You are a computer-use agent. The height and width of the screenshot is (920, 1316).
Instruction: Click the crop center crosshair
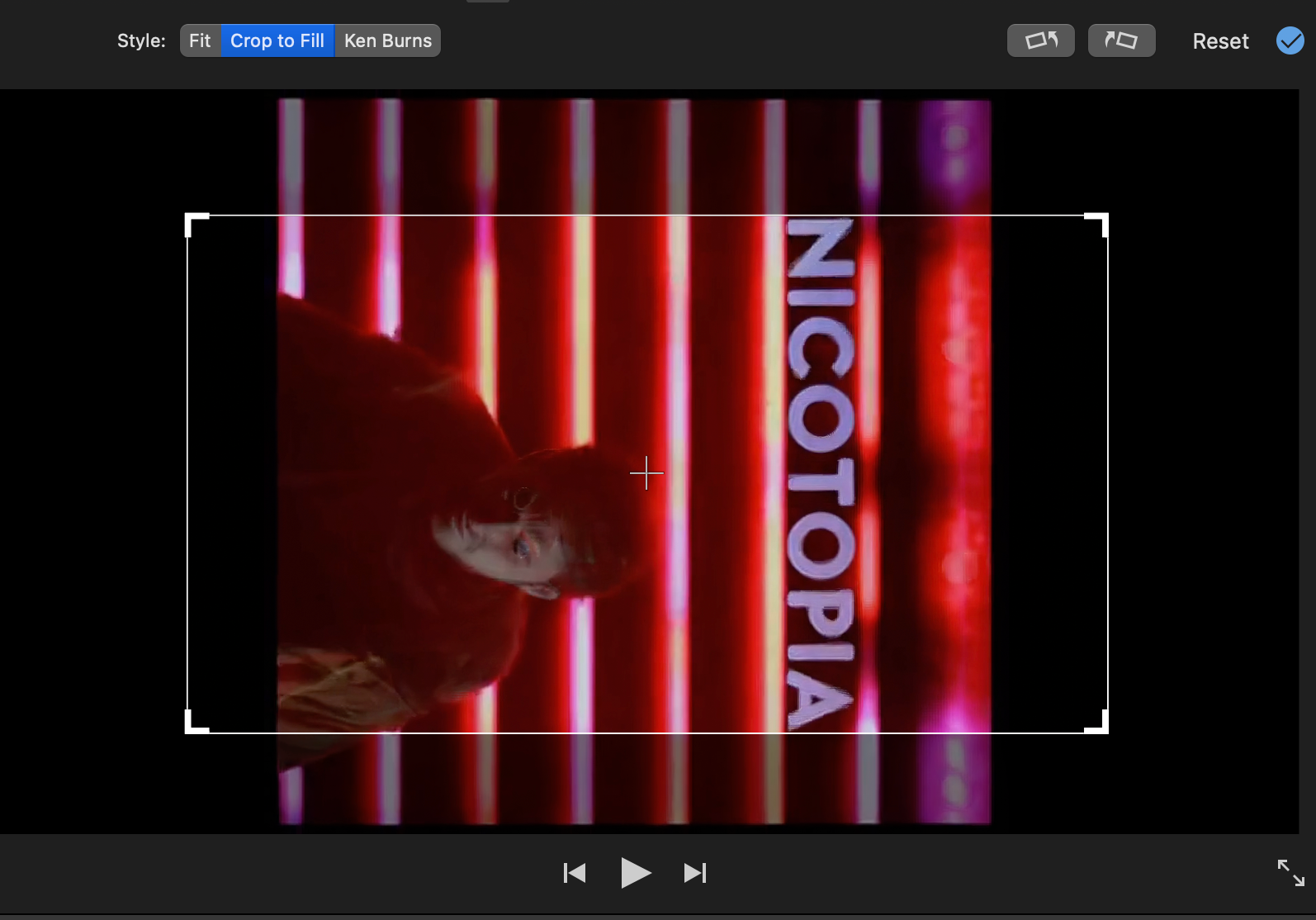point(646,473)
